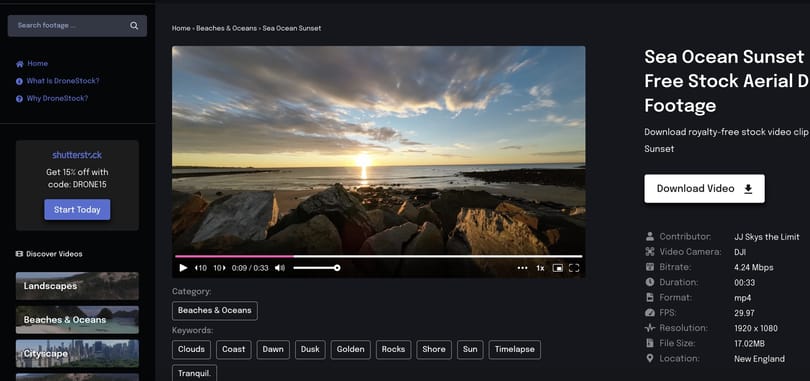The image size is (810, 381).
Task: Select the Clouds keyword tag
Action: (192, 350)
